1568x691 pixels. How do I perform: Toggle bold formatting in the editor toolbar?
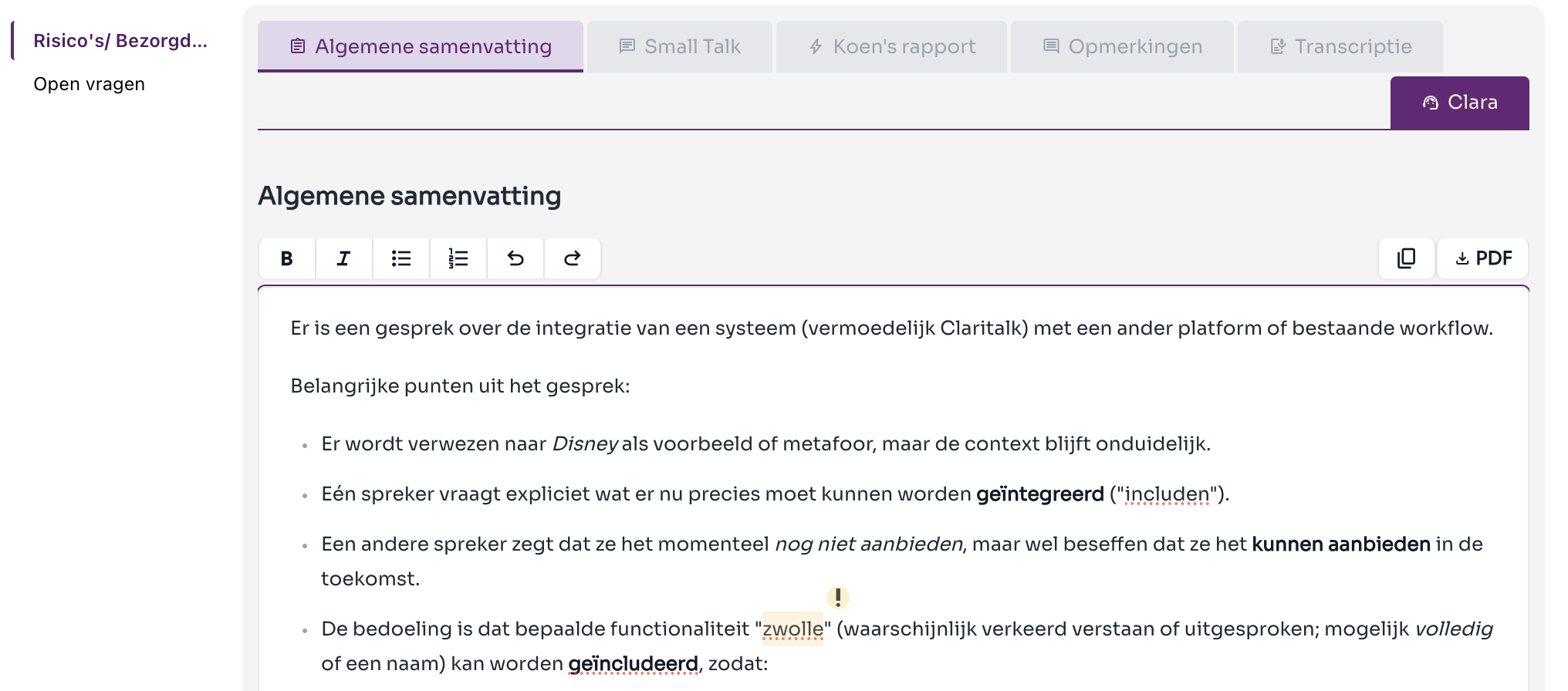click(287, 258)
